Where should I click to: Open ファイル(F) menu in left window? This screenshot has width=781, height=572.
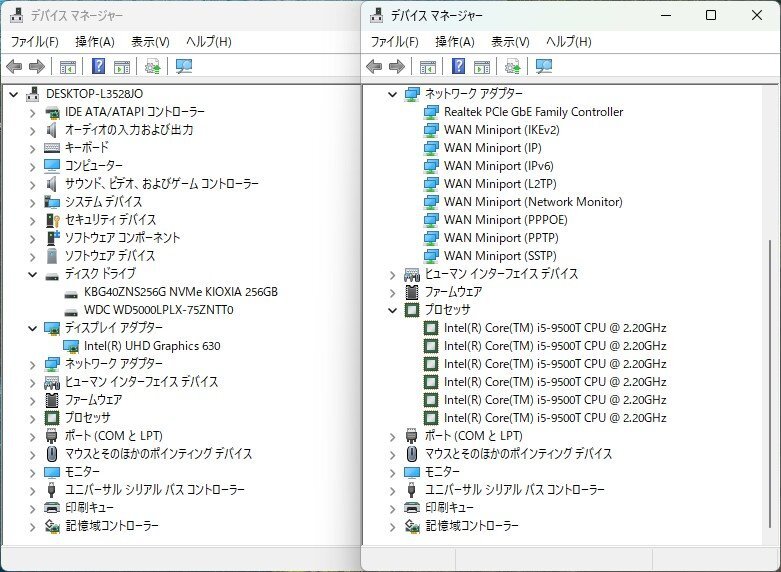(x=34, y=42)
